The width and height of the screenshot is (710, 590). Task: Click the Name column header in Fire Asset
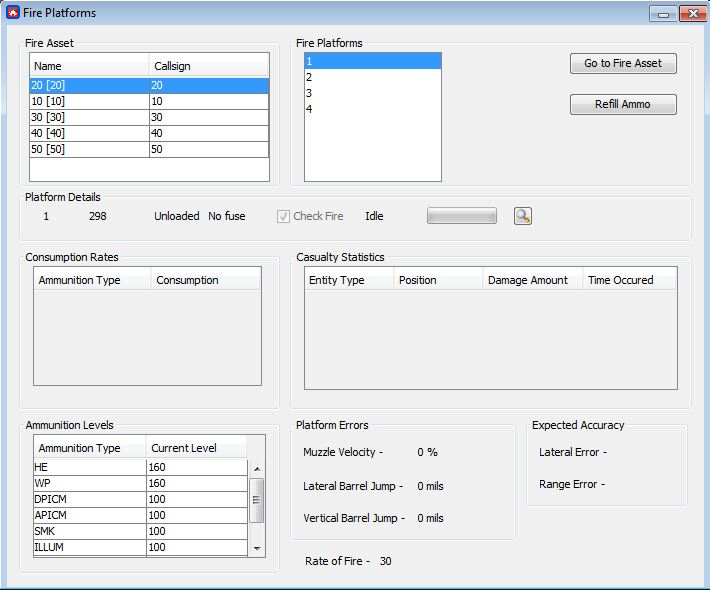(x=89, y=66)
